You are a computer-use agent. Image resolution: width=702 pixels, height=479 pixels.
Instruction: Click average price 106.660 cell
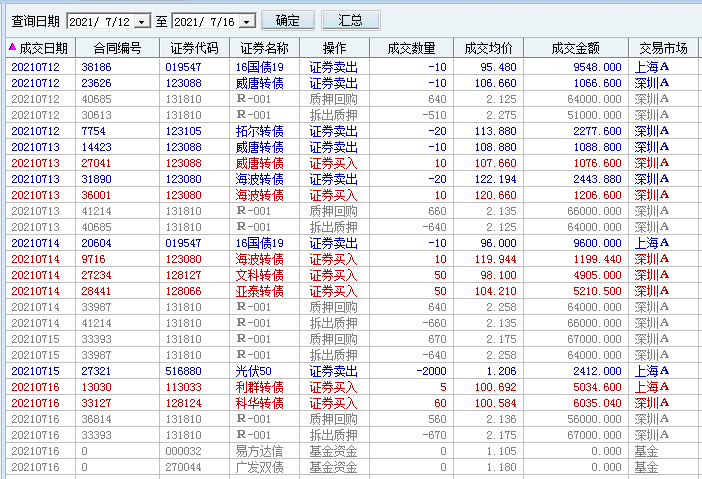point(496,83)
